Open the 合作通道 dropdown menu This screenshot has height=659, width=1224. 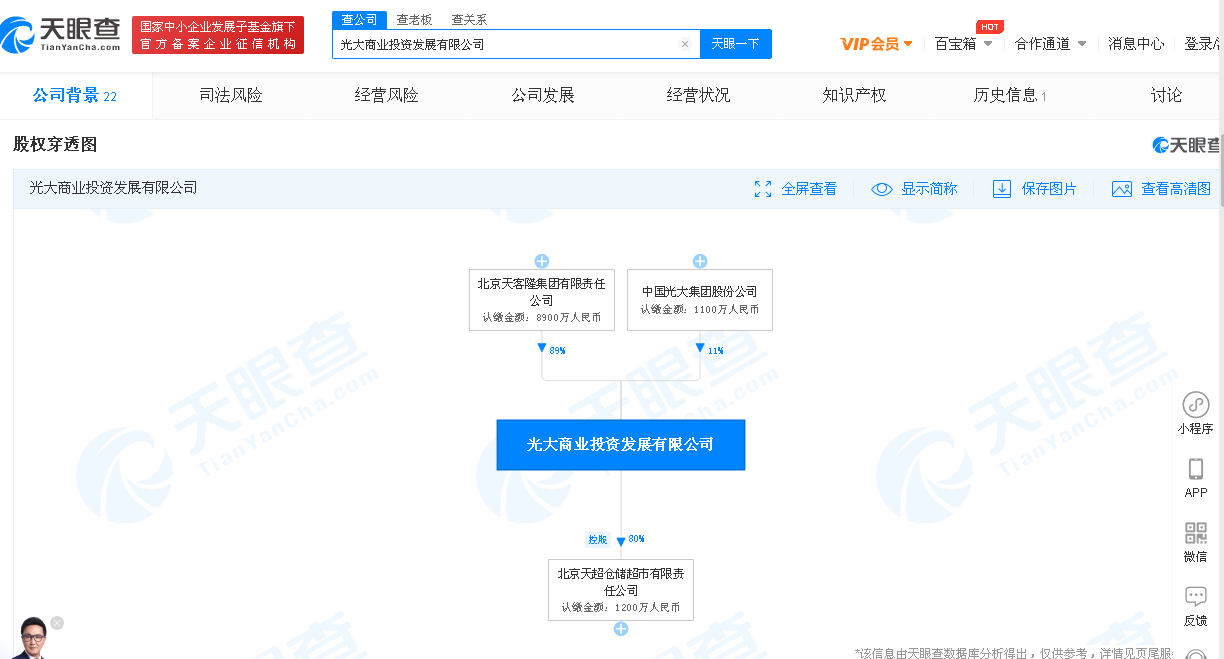[x=1050, y=44]
